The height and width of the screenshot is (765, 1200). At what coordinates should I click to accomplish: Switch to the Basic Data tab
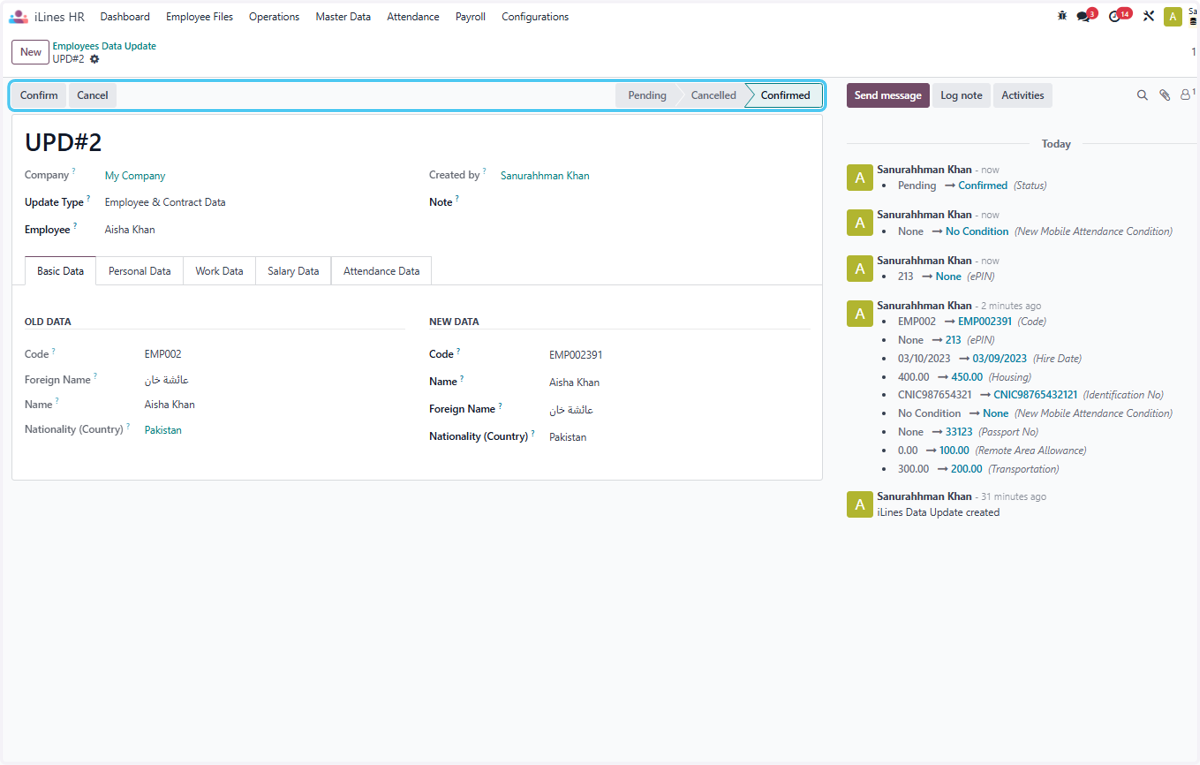tap(61, 271)
